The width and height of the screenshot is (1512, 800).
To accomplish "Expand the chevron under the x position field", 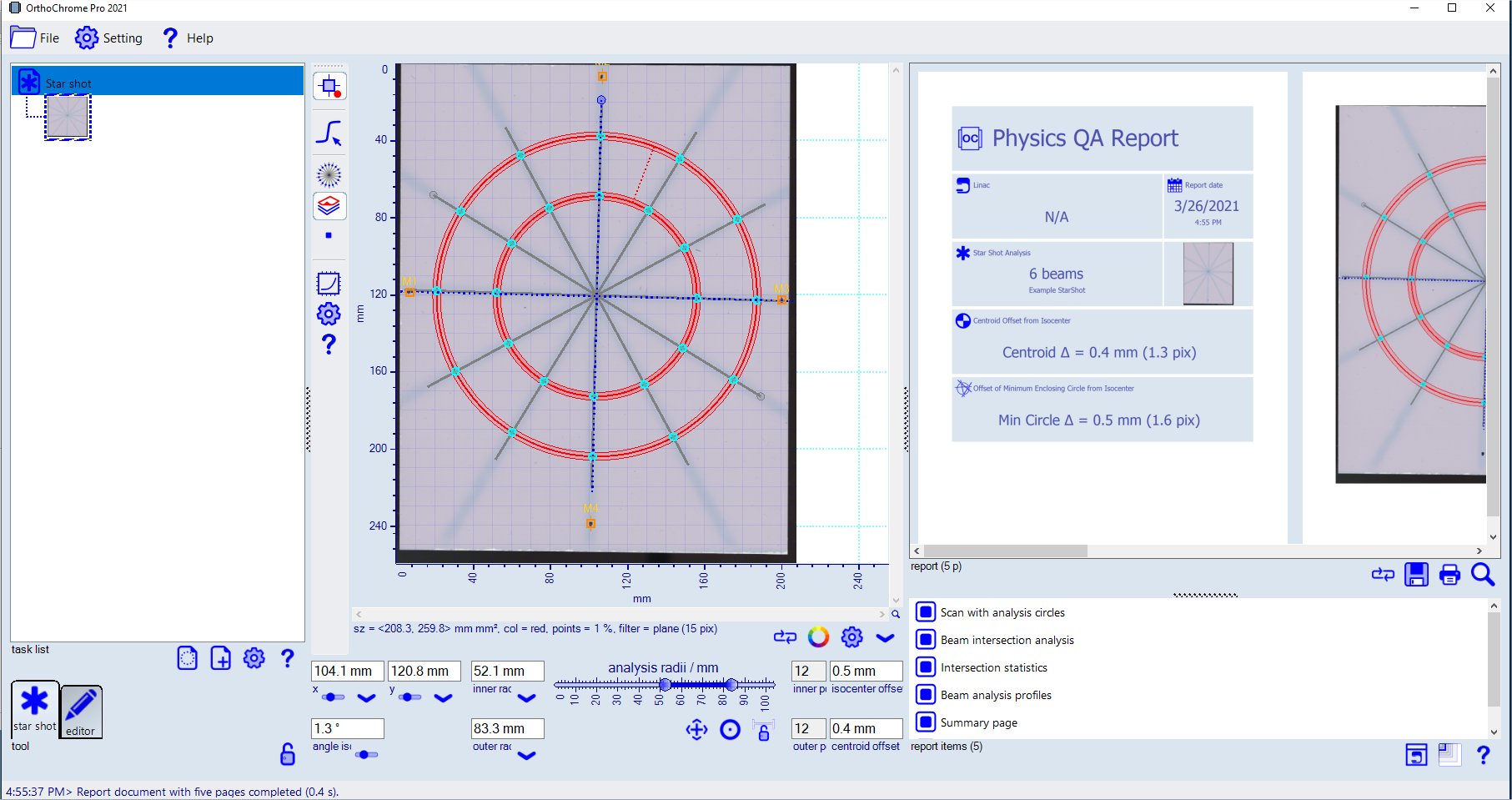I will (366, 698).
